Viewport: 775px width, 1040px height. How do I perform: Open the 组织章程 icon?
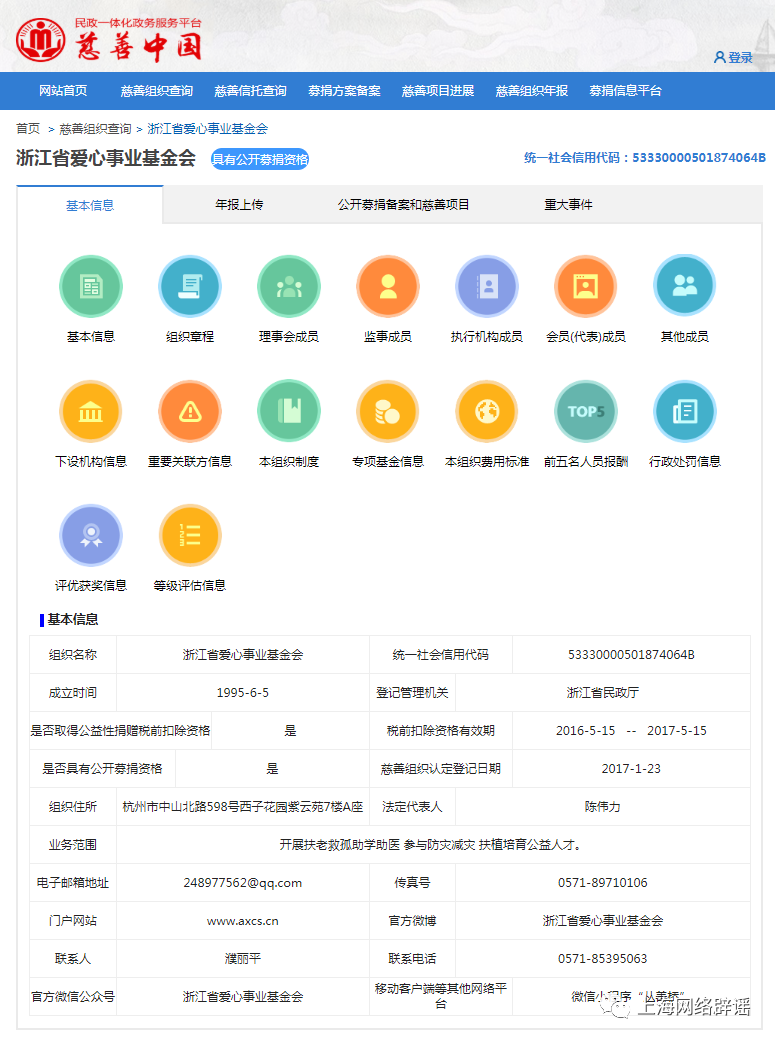point(190,287)
